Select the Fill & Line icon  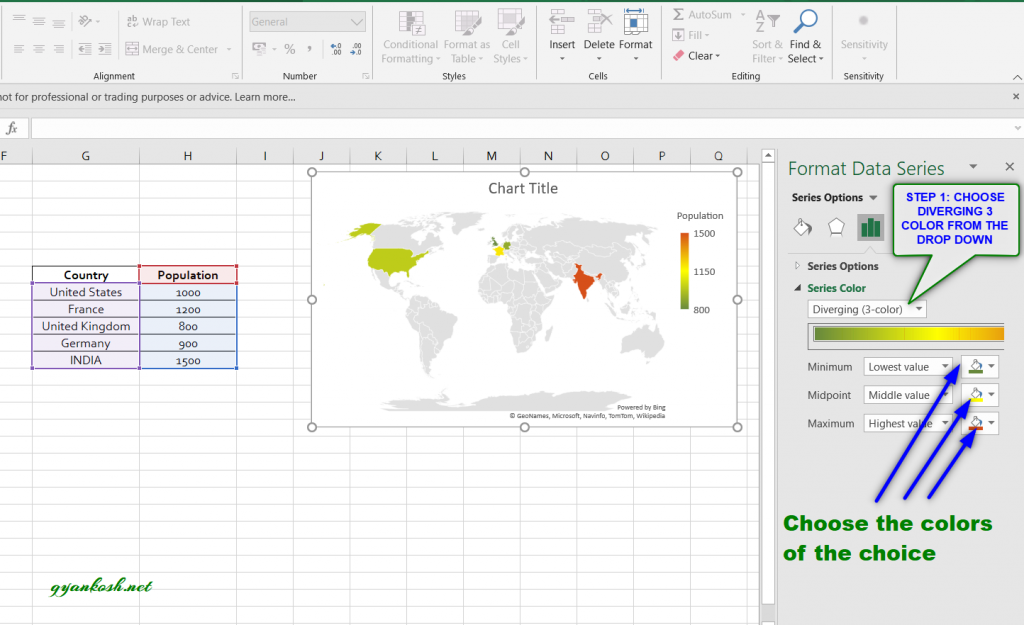coord(801,227)
